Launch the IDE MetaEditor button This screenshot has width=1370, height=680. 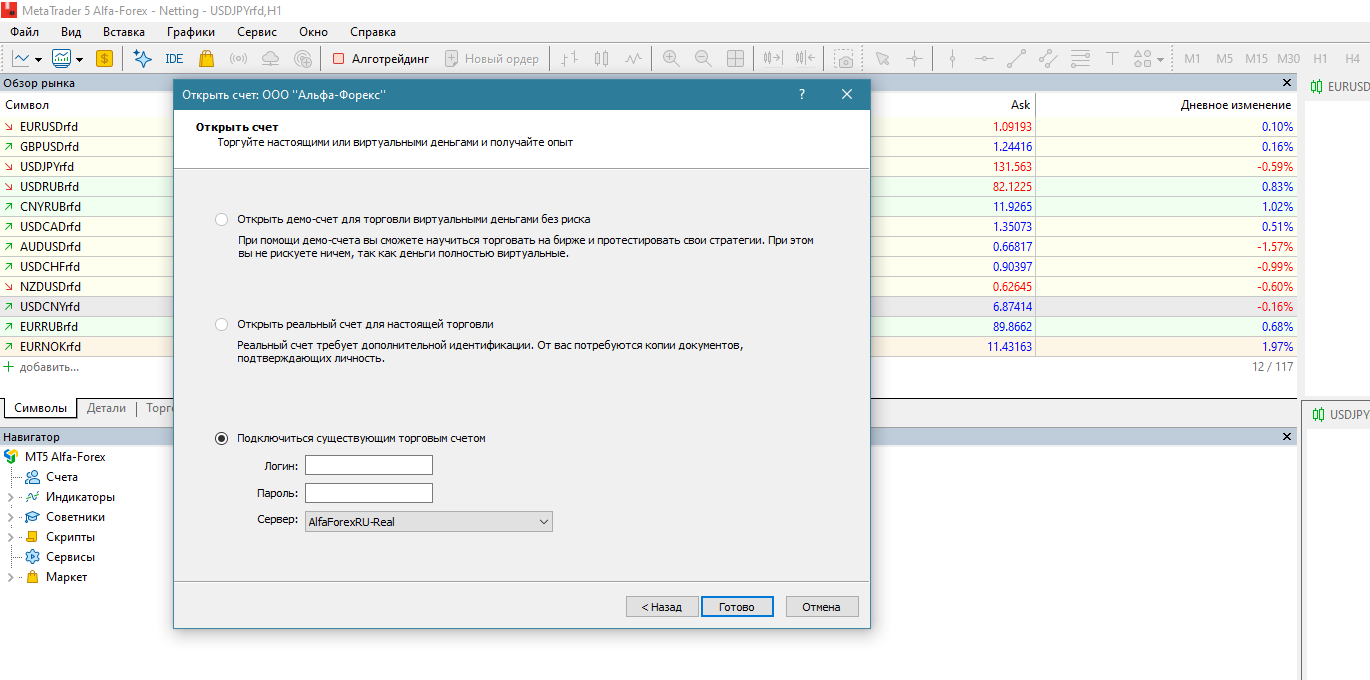(174, 59)
